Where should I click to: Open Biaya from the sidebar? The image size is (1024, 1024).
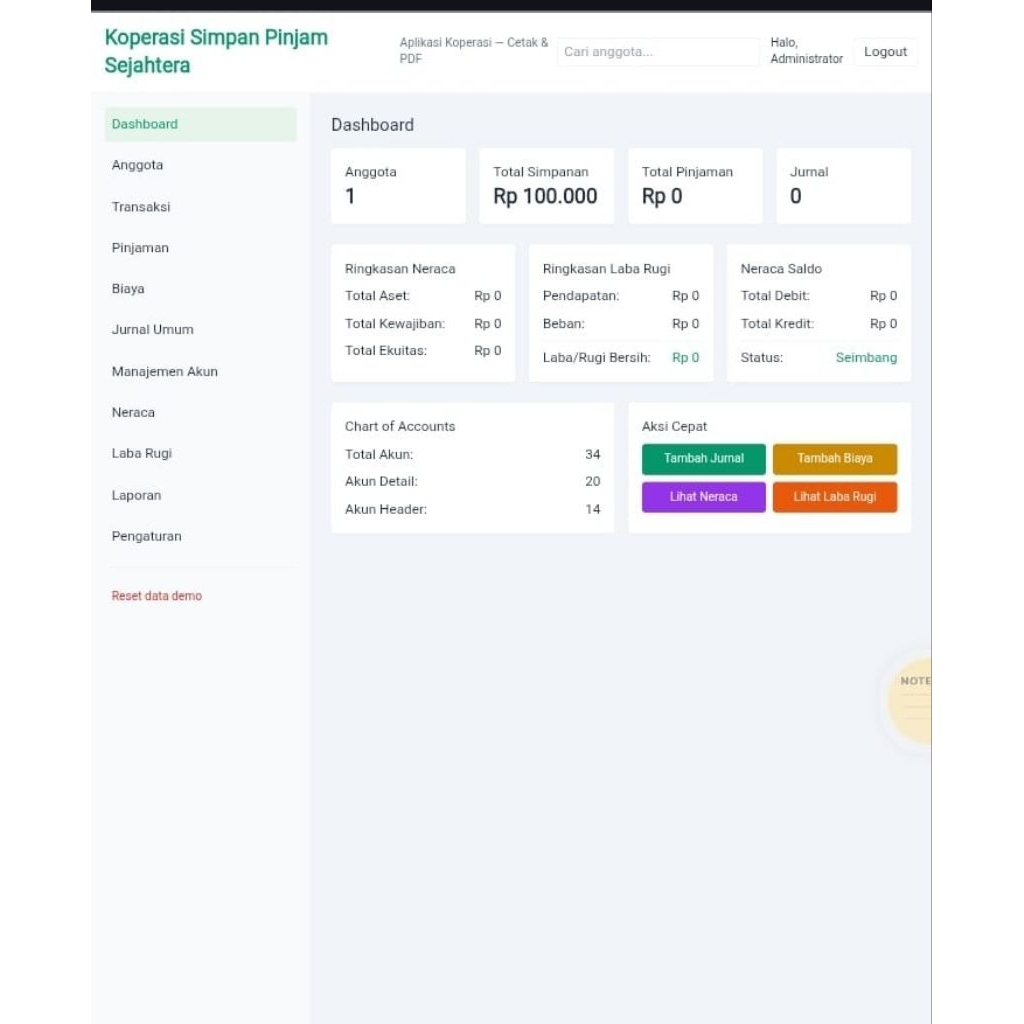200,289
